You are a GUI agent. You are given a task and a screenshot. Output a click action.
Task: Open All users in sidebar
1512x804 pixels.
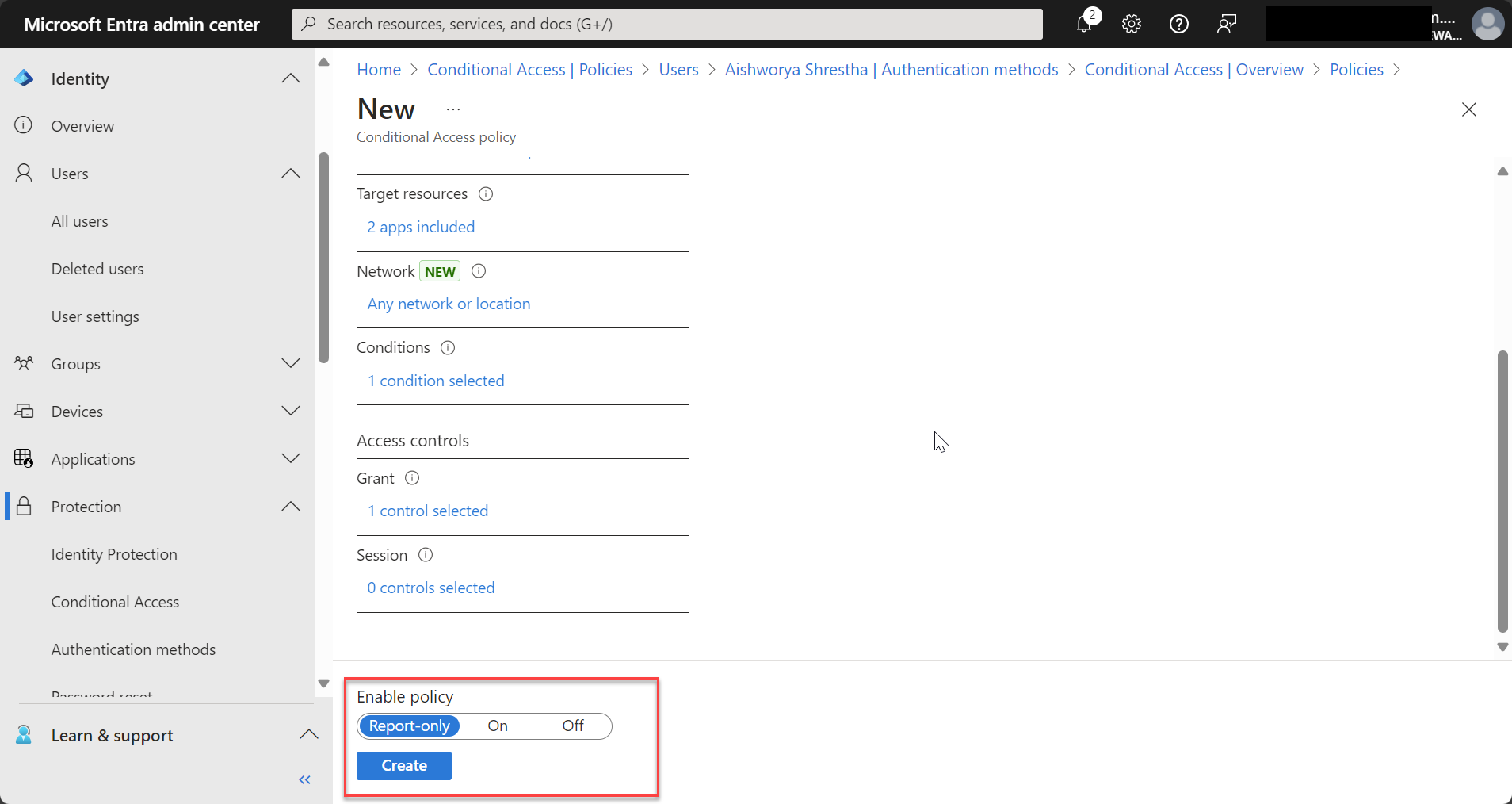pyautogui.click(x=79, y=221)
